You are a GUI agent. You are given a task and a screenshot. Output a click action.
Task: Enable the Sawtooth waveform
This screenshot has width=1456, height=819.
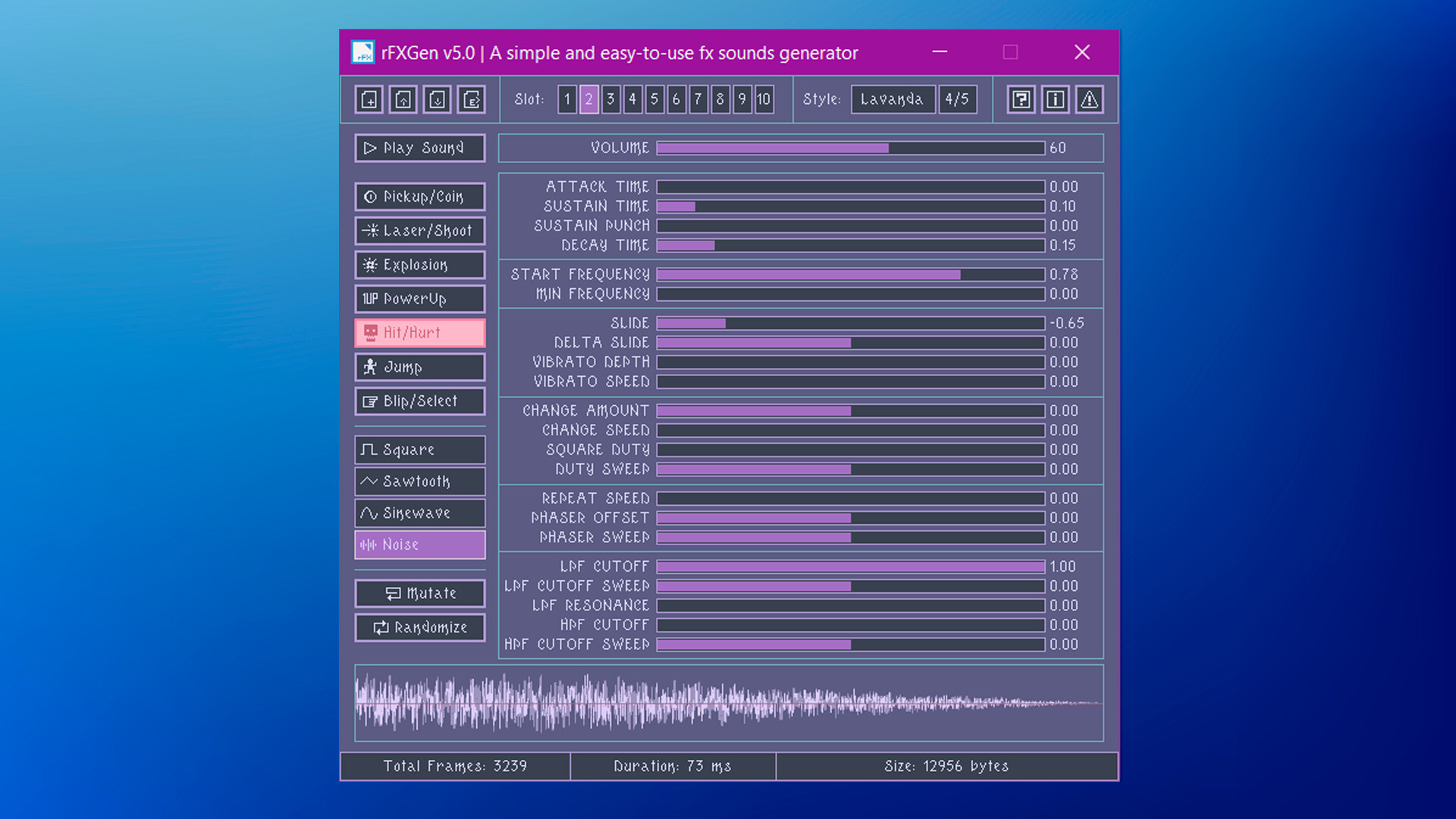pos(419,481)
